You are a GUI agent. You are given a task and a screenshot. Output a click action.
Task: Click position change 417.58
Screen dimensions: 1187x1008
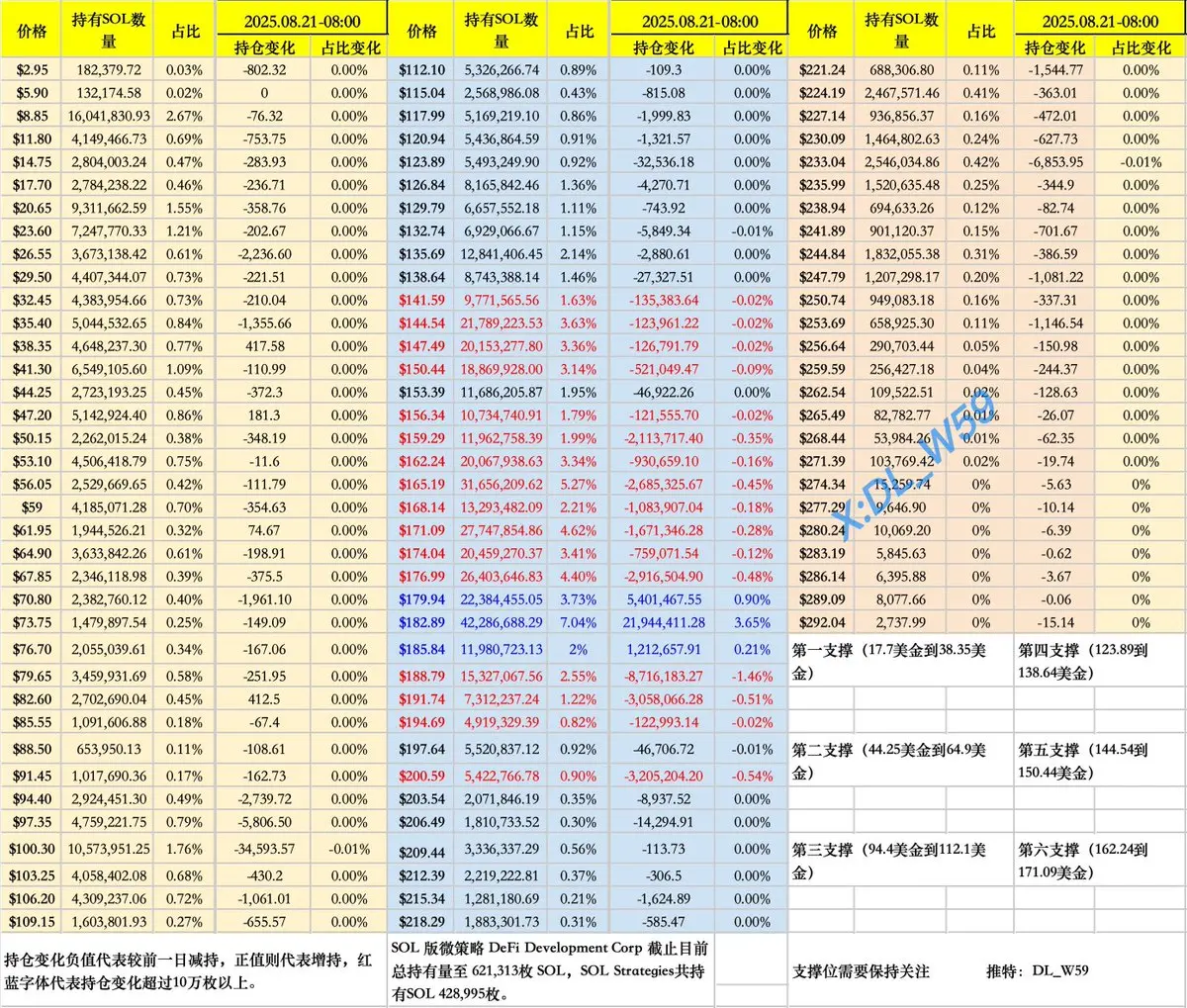[264, 346]
